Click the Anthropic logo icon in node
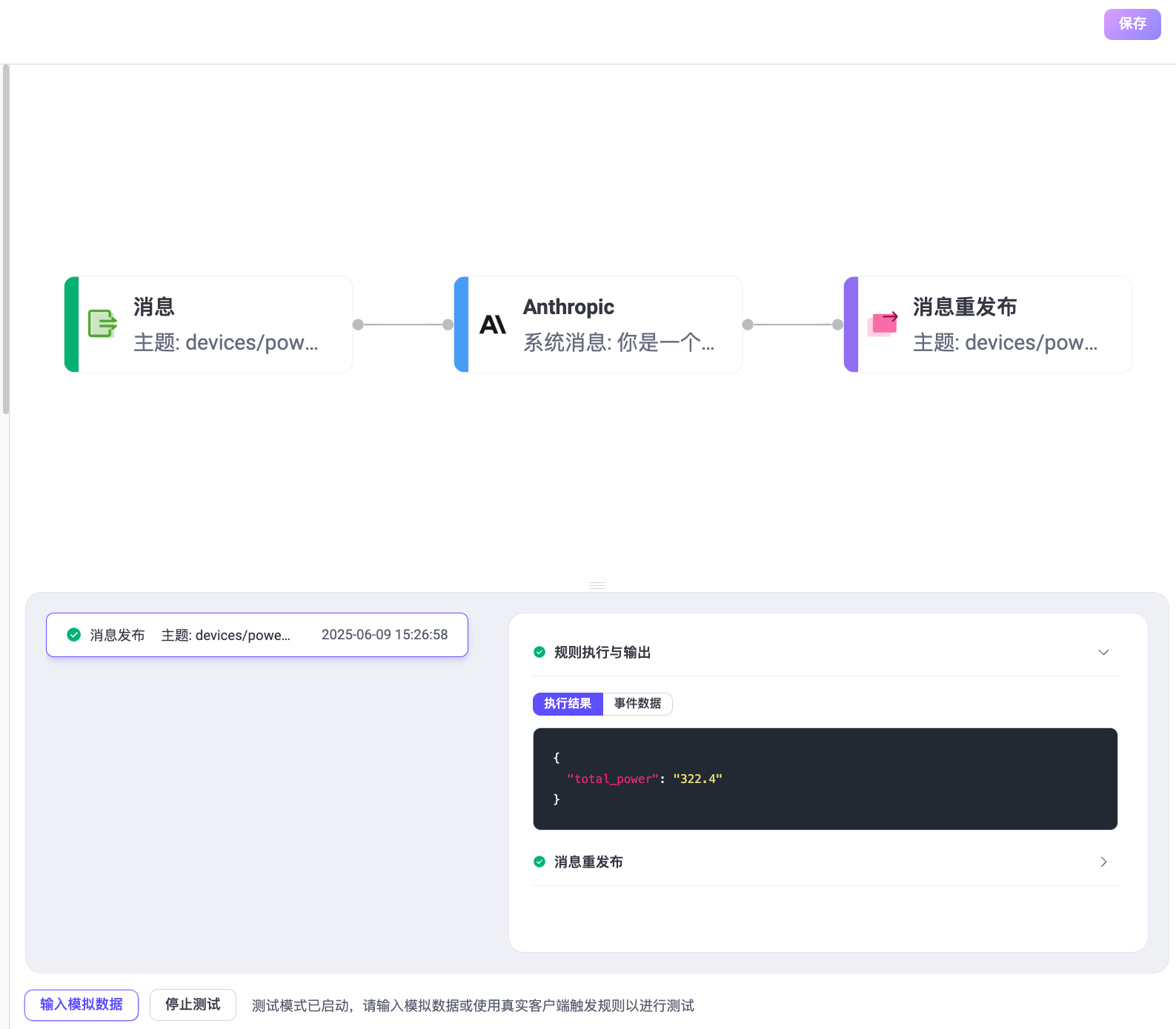Image resolution: width=1176 pixels, height=1029 pixels. click(x=493, y=324)
